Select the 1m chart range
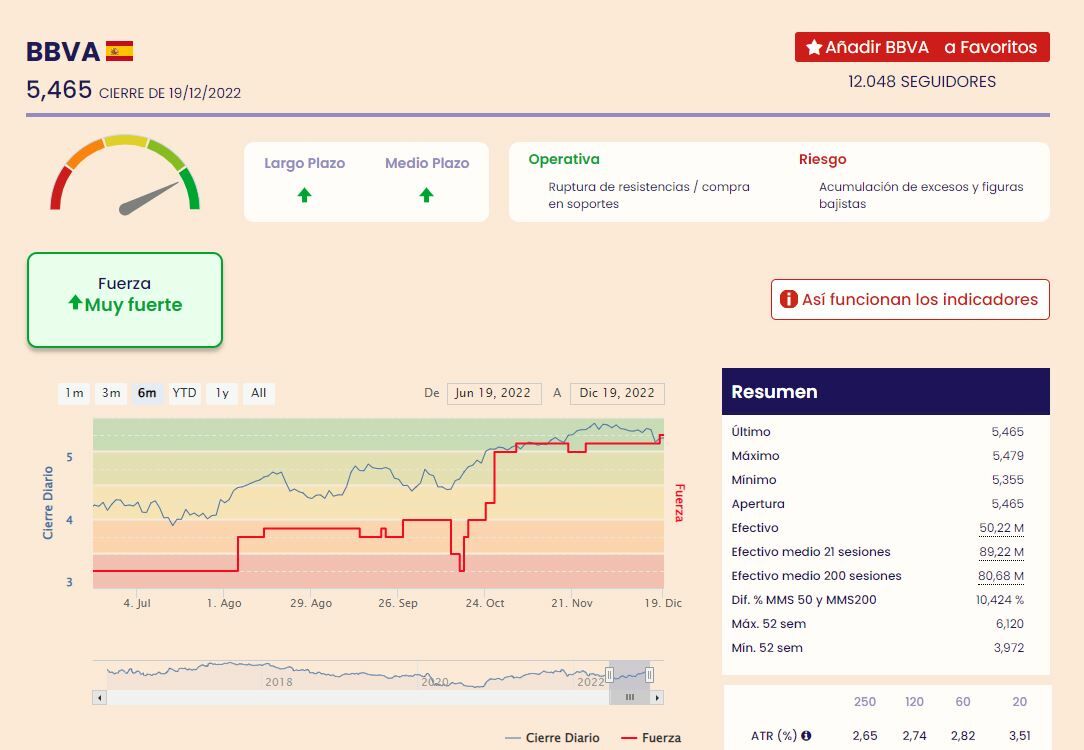Screen dimensions: 1084x750 [74, 393]
